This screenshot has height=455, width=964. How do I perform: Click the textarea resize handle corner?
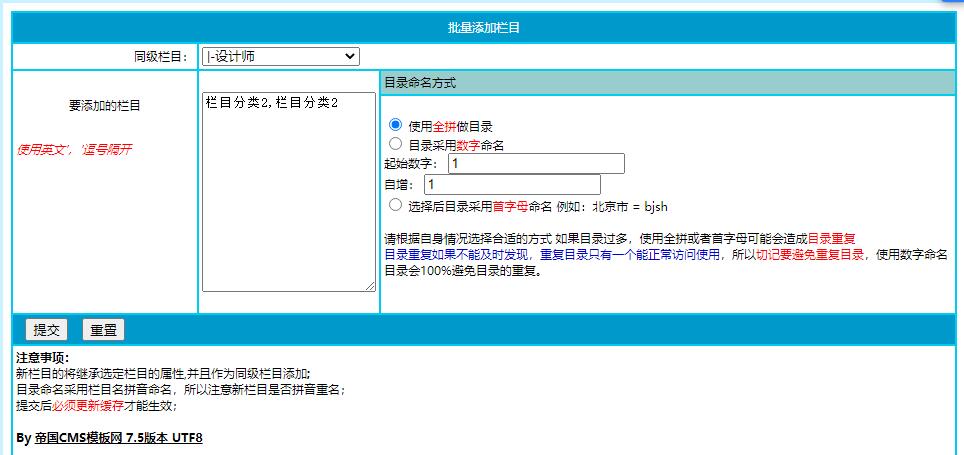point(370,286)
